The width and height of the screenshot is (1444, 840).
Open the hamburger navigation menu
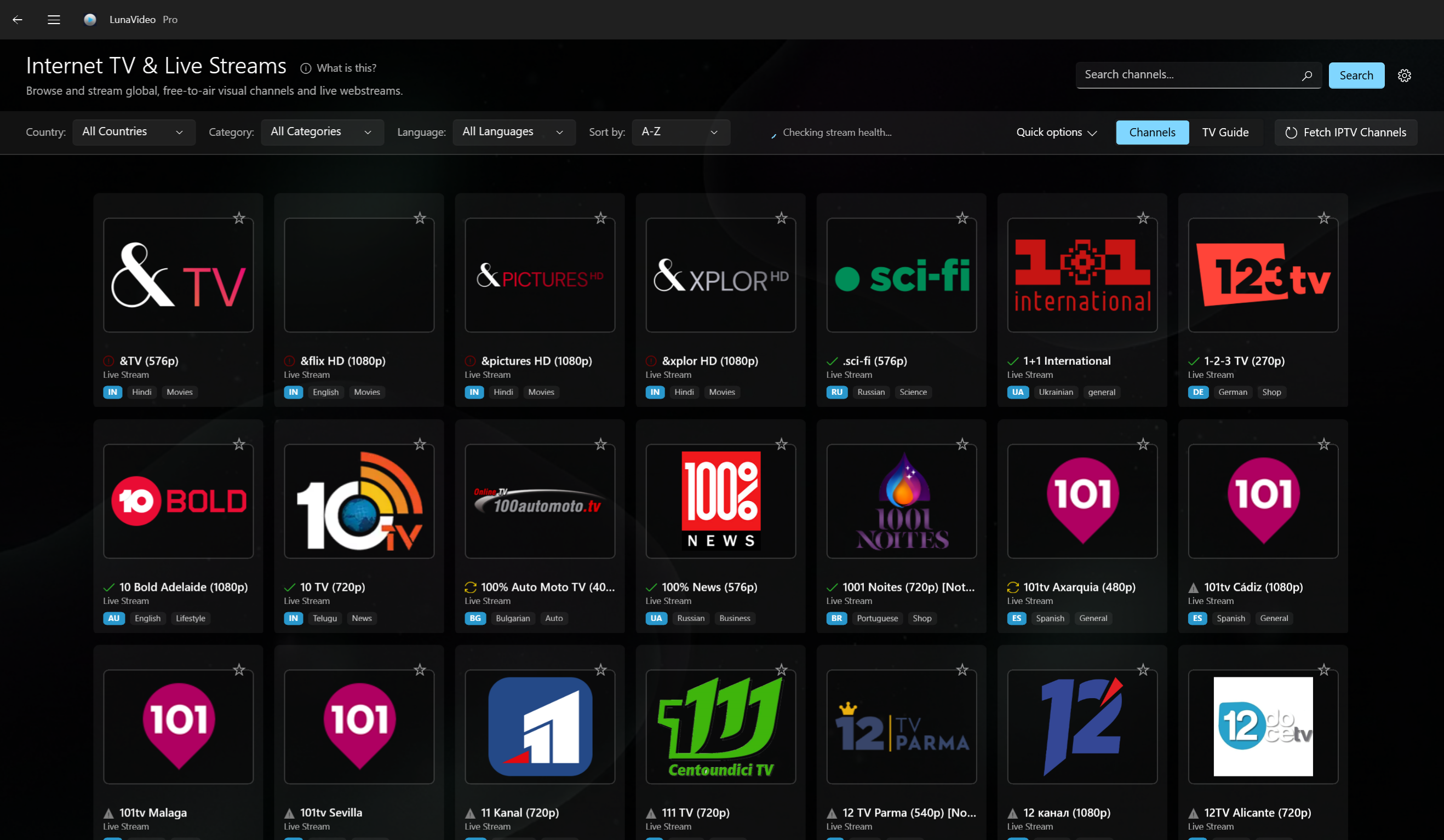54,20
